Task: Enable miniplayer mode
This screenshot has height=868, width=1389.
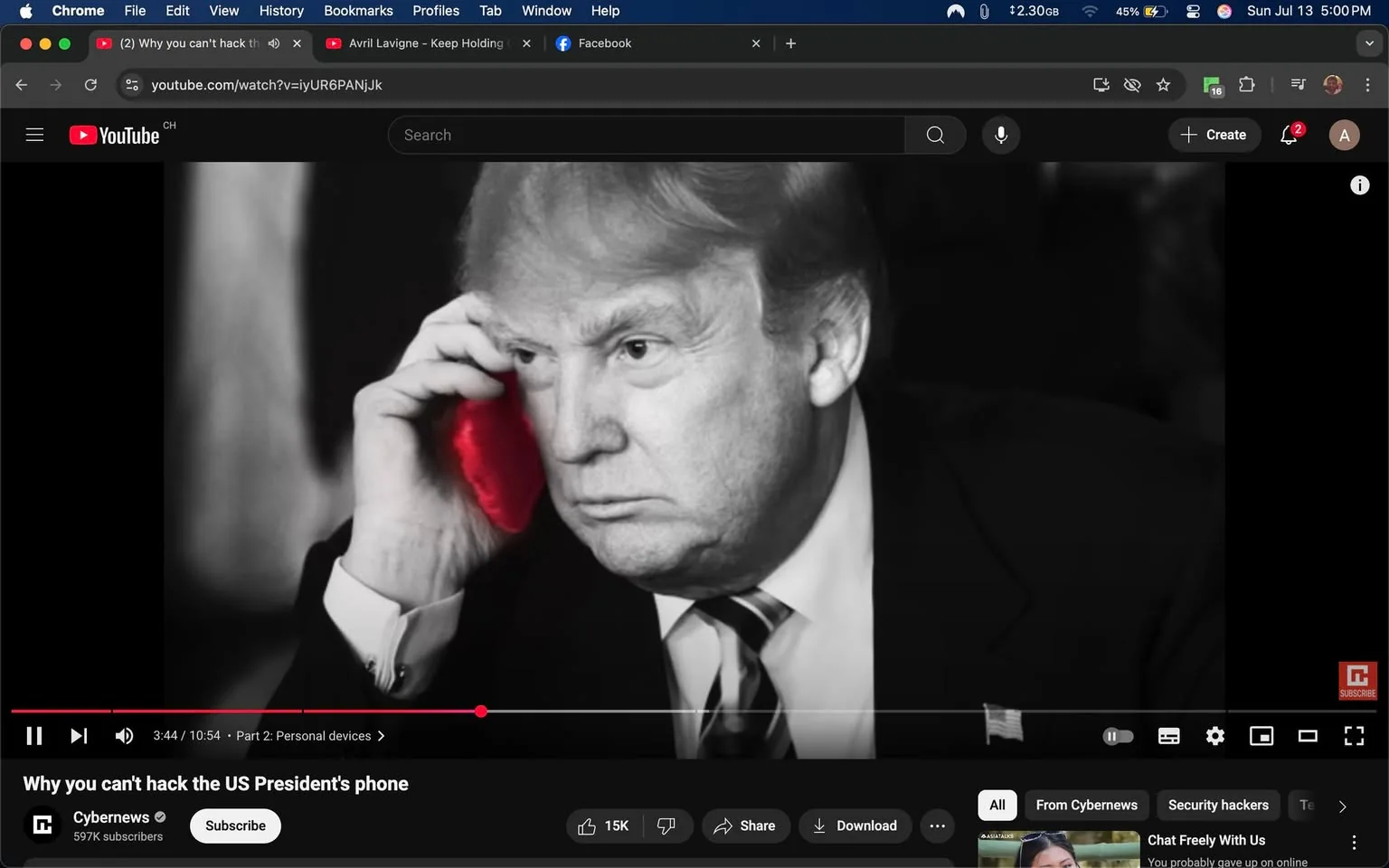Action: point(1261,736)
